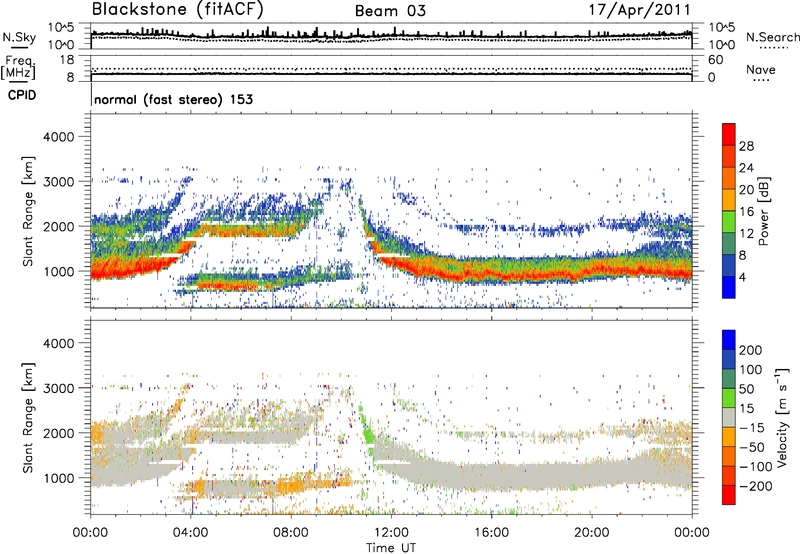Image resolution: width=800 pixels, height=554 pixels.
Task: Select the "28" Power colorbar label
Action: click(x=746, y=146)
